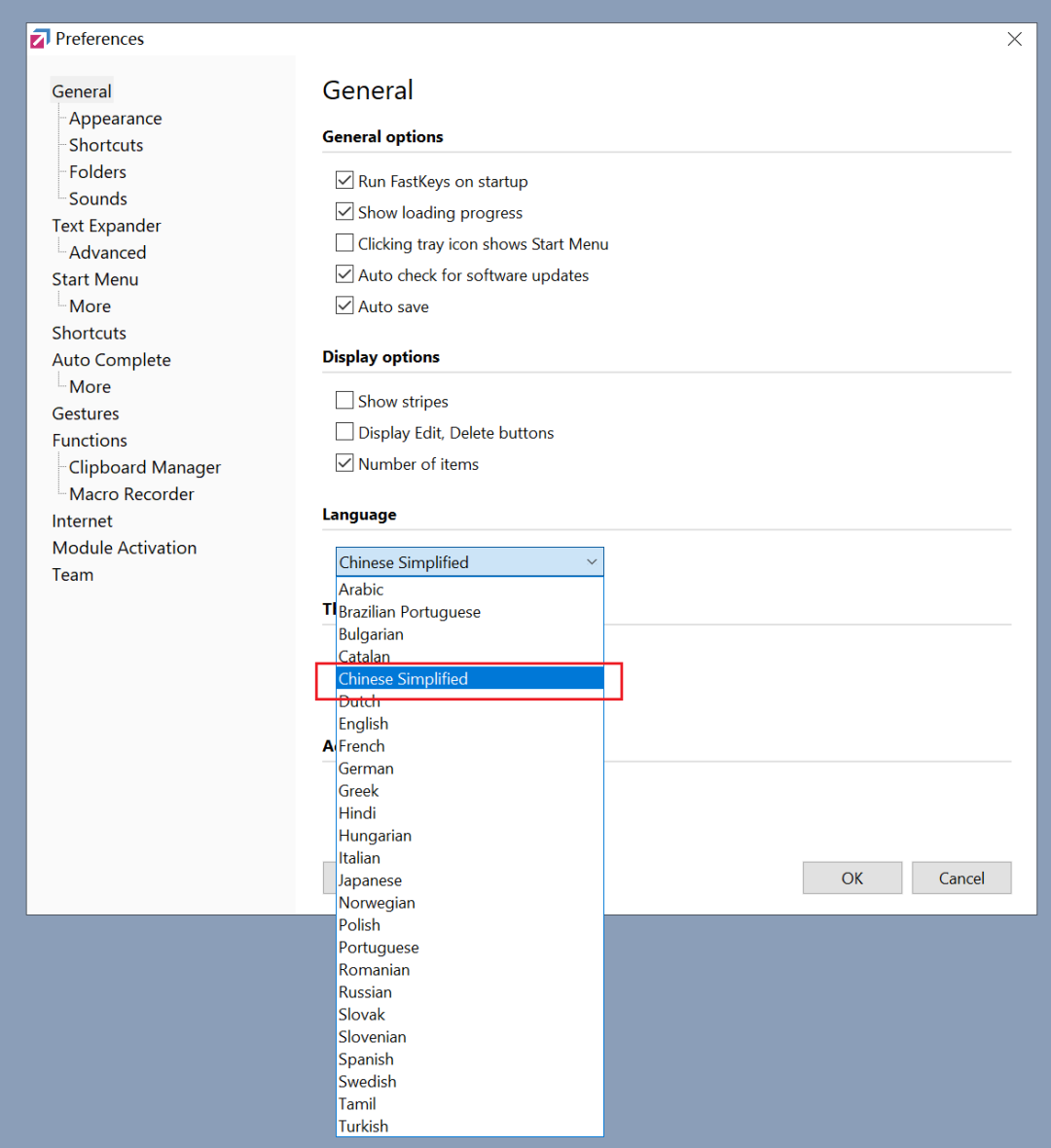Choose Greek from language list
Viewport: 1051px width, 1148px height.
[x=469, y=791]
